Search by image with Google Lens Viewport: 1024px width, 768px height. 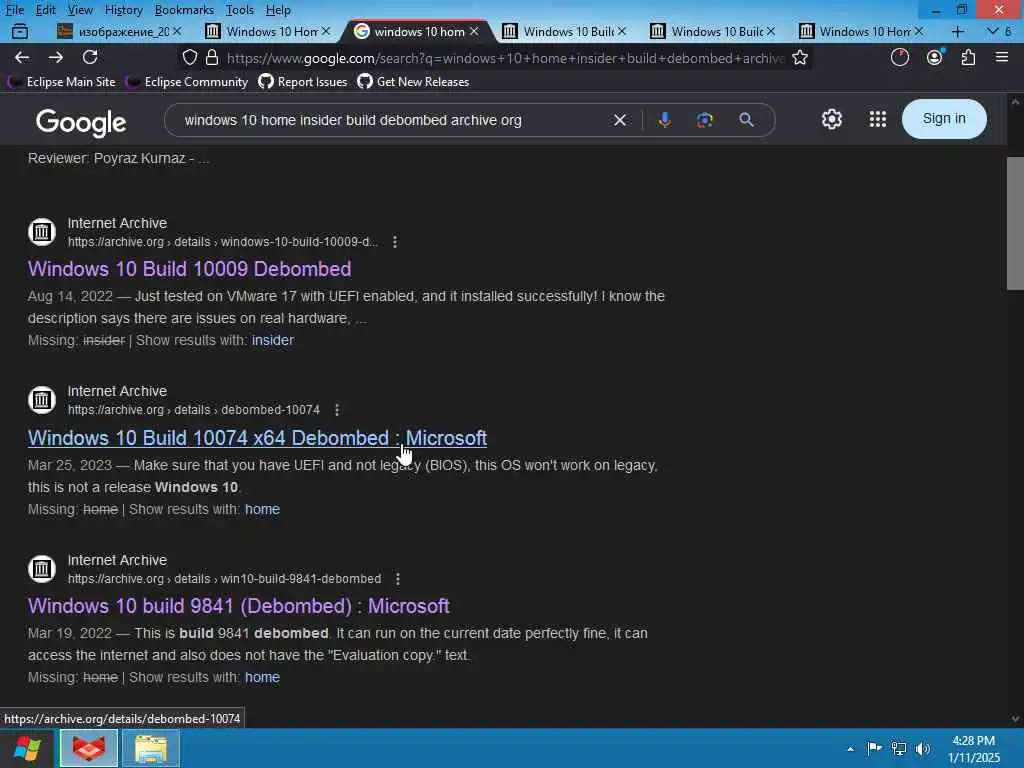tap(705, 120)
